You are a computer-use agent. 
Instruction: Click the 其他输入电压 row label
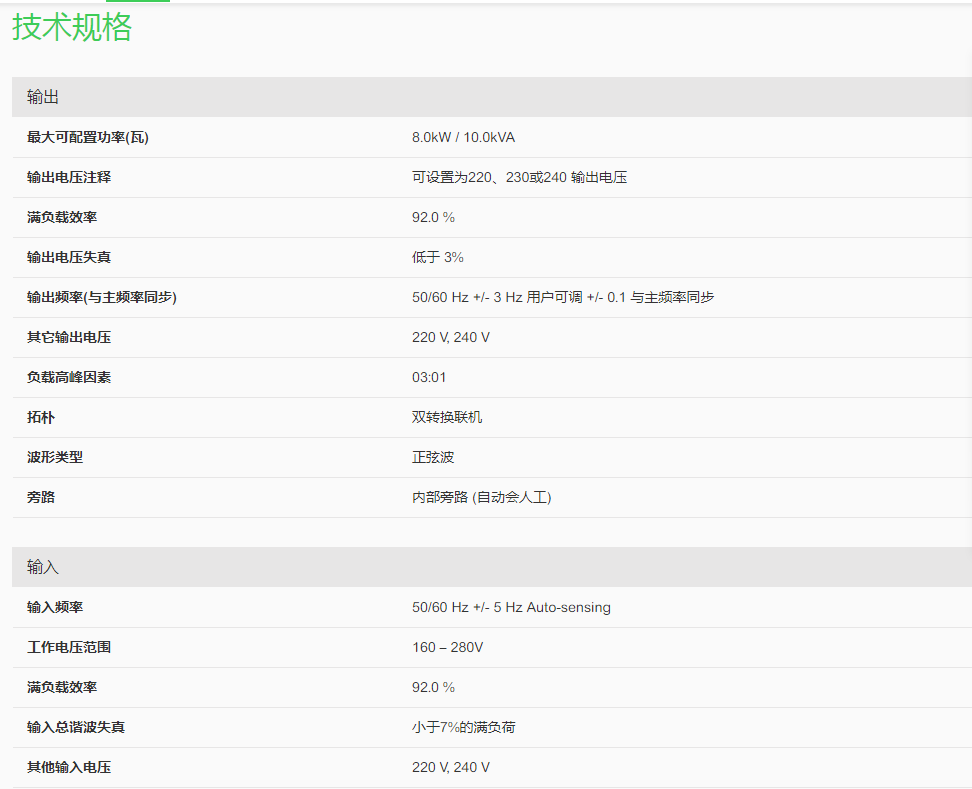point(69,767)
